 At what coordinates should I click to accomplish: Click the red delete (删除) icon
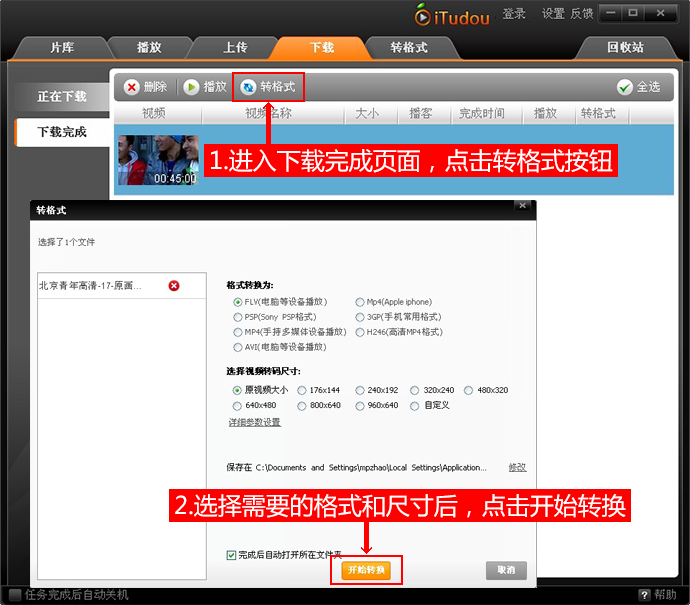pyautogui.click(x=132, y=87)
